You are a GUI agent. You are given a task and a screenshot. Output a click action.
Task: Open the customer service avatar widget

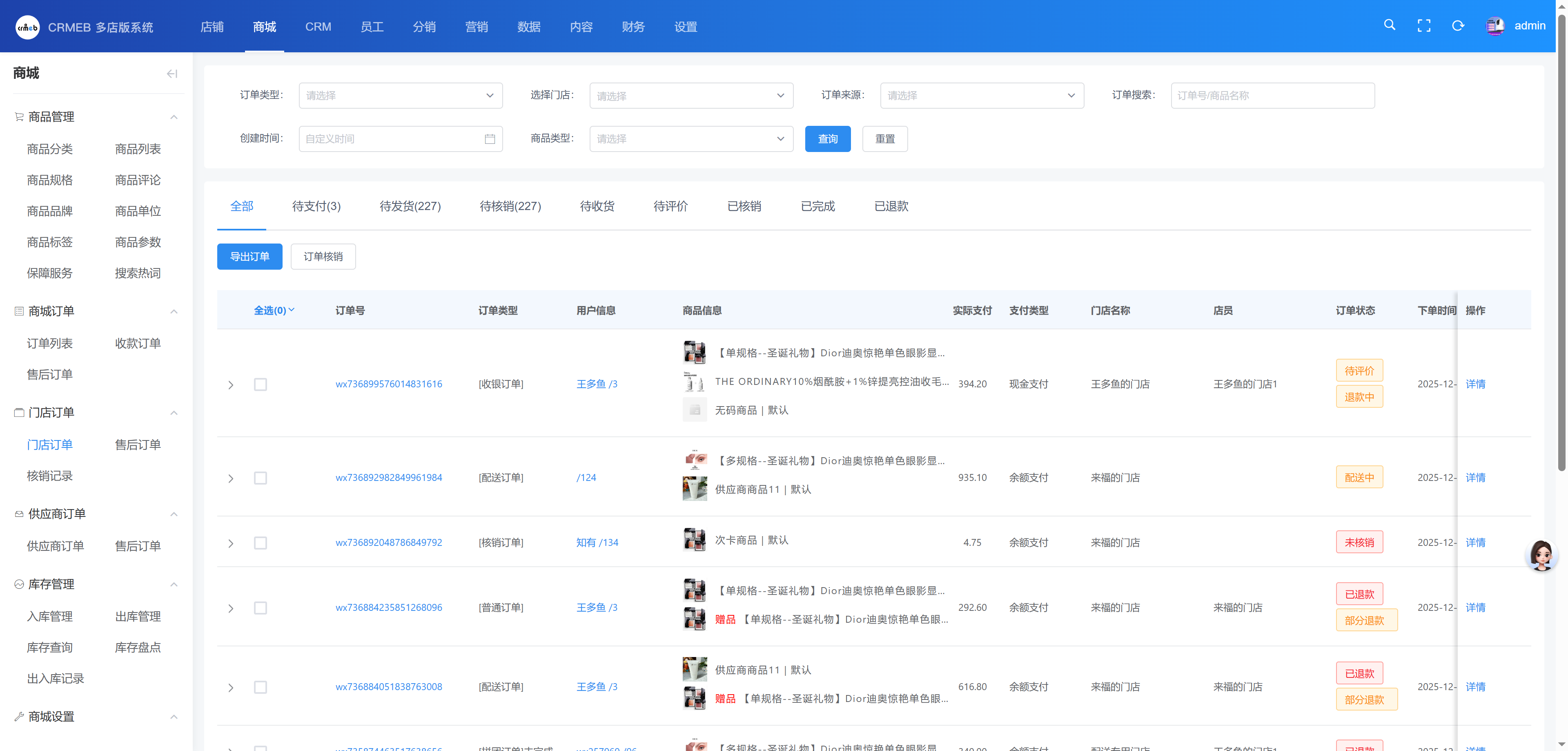tap(1541, 555)
